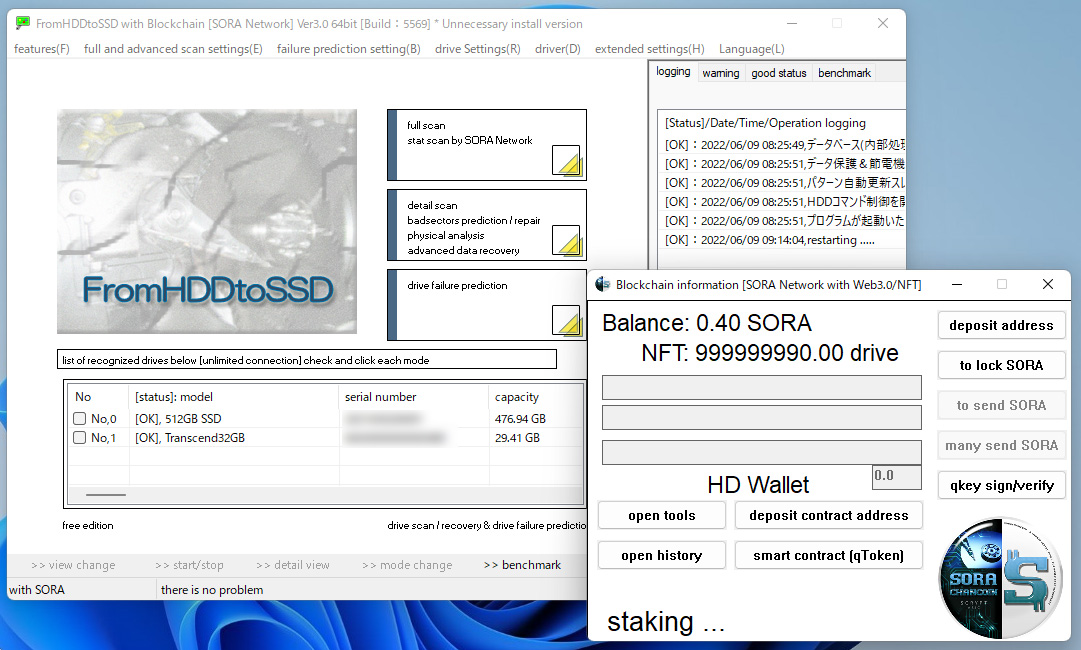Click the to lock SORA button
Screen dimensions: 1081x650
[x=1001, y=365]
